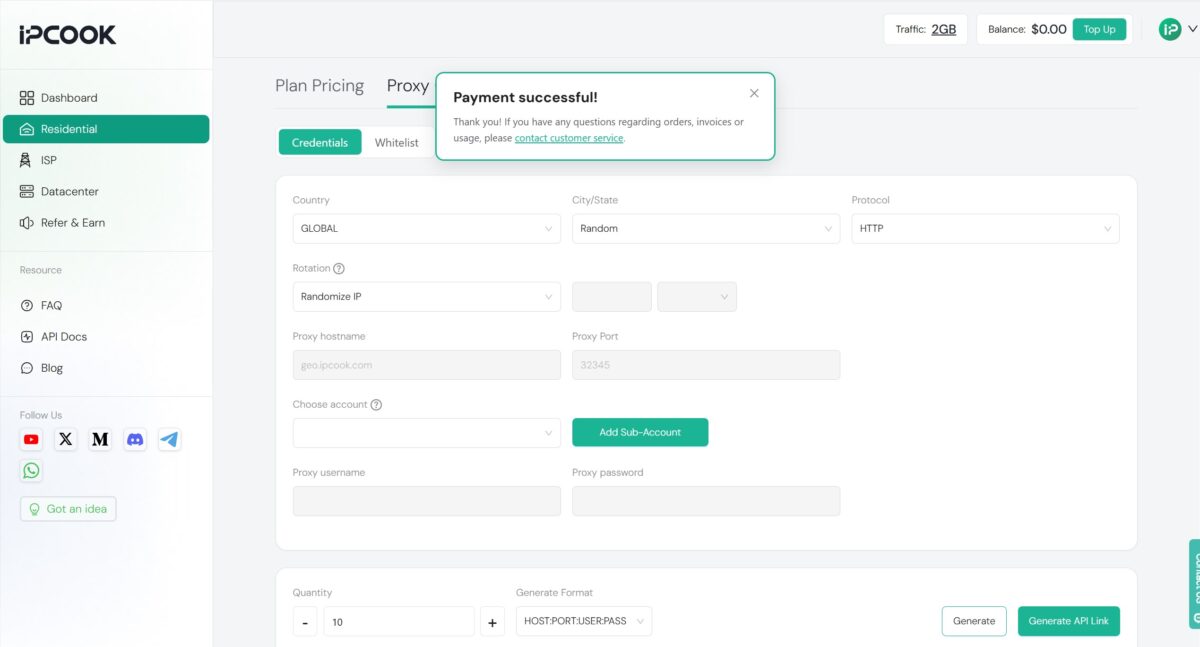
Task: Open the Rotation Randomize IP dropdown
Action: tap(427, 297)
